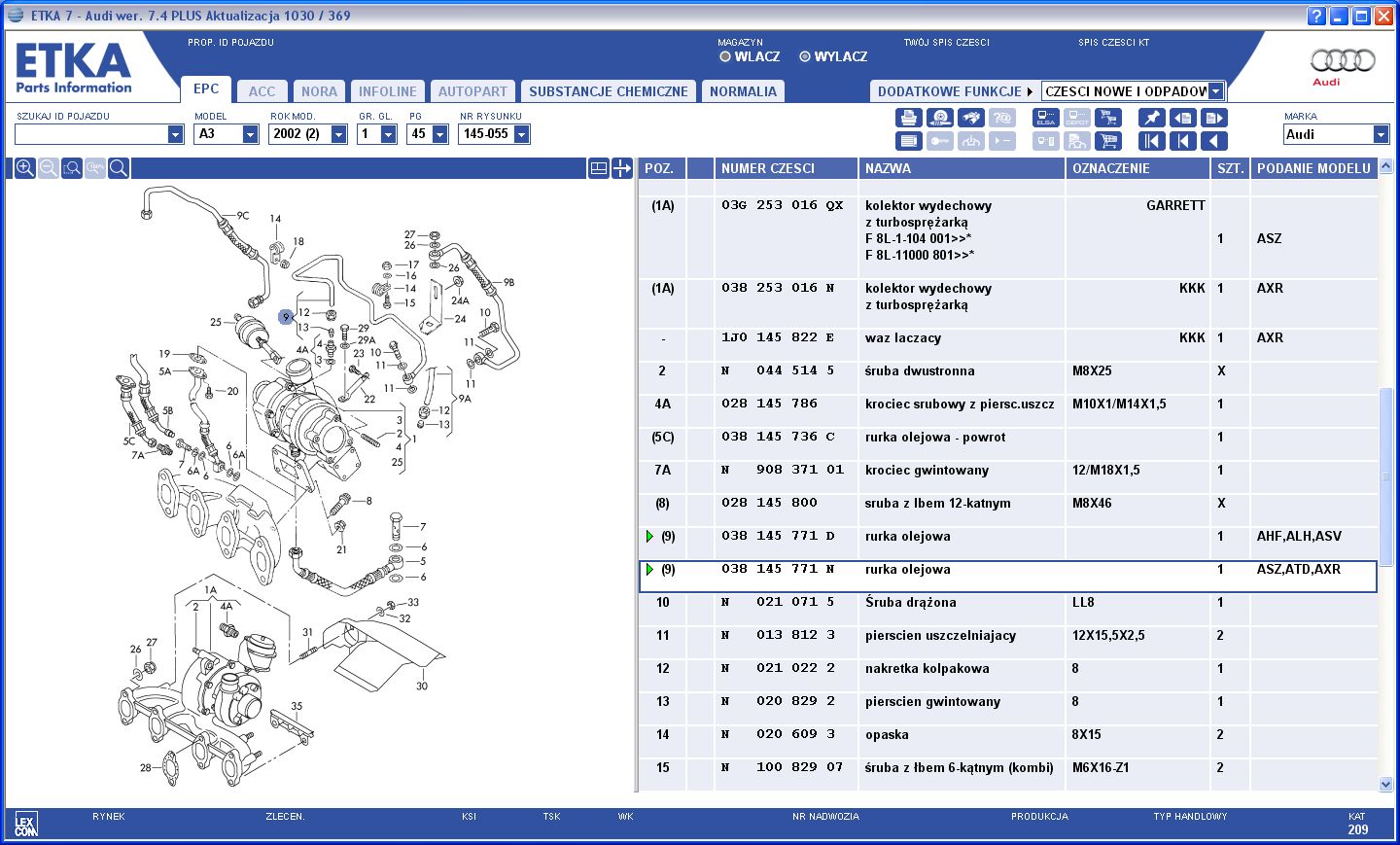This screenshot has height=845, width=1400.
Task: Click 'rurka olejowa - powrot' row name
Action: 935,438
